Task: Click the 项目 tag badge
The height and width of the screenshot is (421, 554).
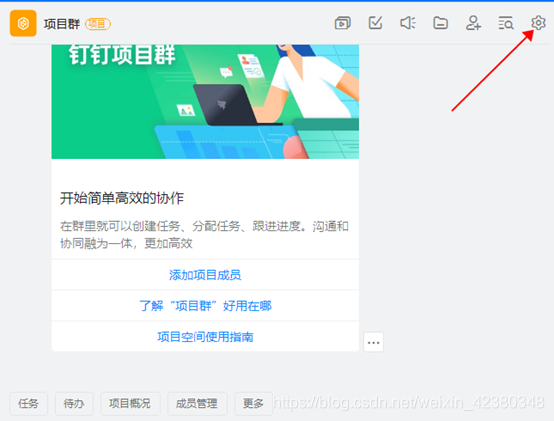Action: pyautogui.click(x=98, y=24)
